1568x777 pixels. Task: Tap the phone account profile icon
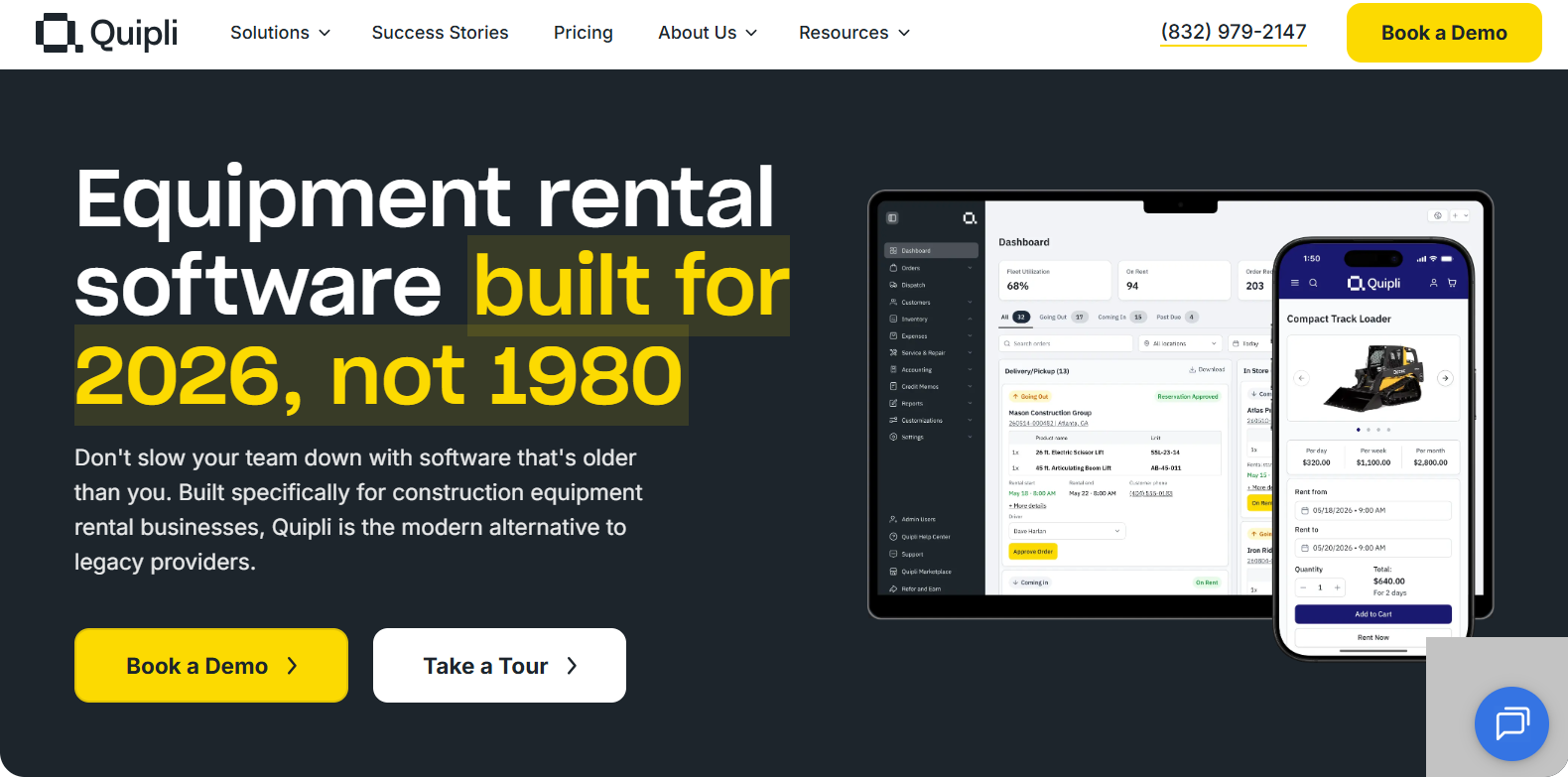[x=1433, y=283]
